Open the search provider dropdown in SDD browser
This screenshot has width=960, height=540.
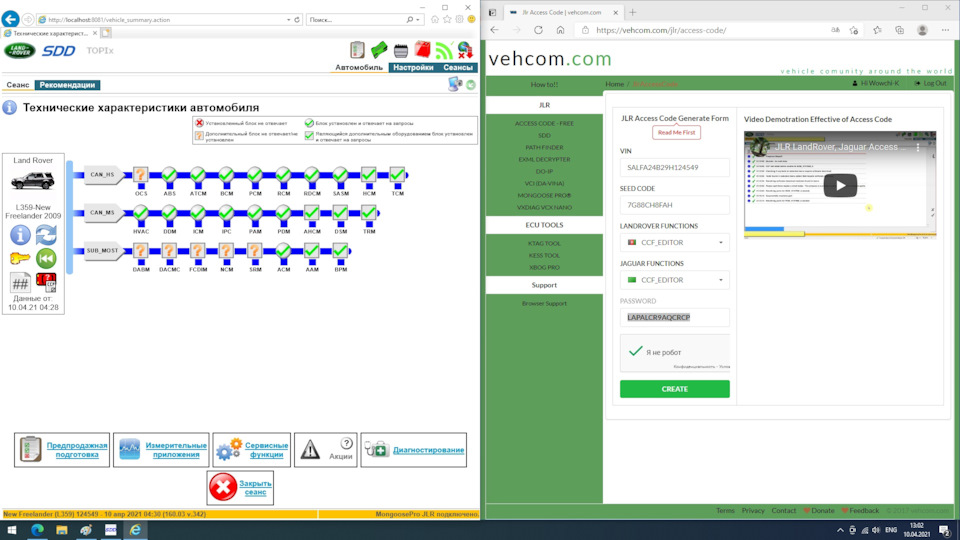(x=418, y=20)
